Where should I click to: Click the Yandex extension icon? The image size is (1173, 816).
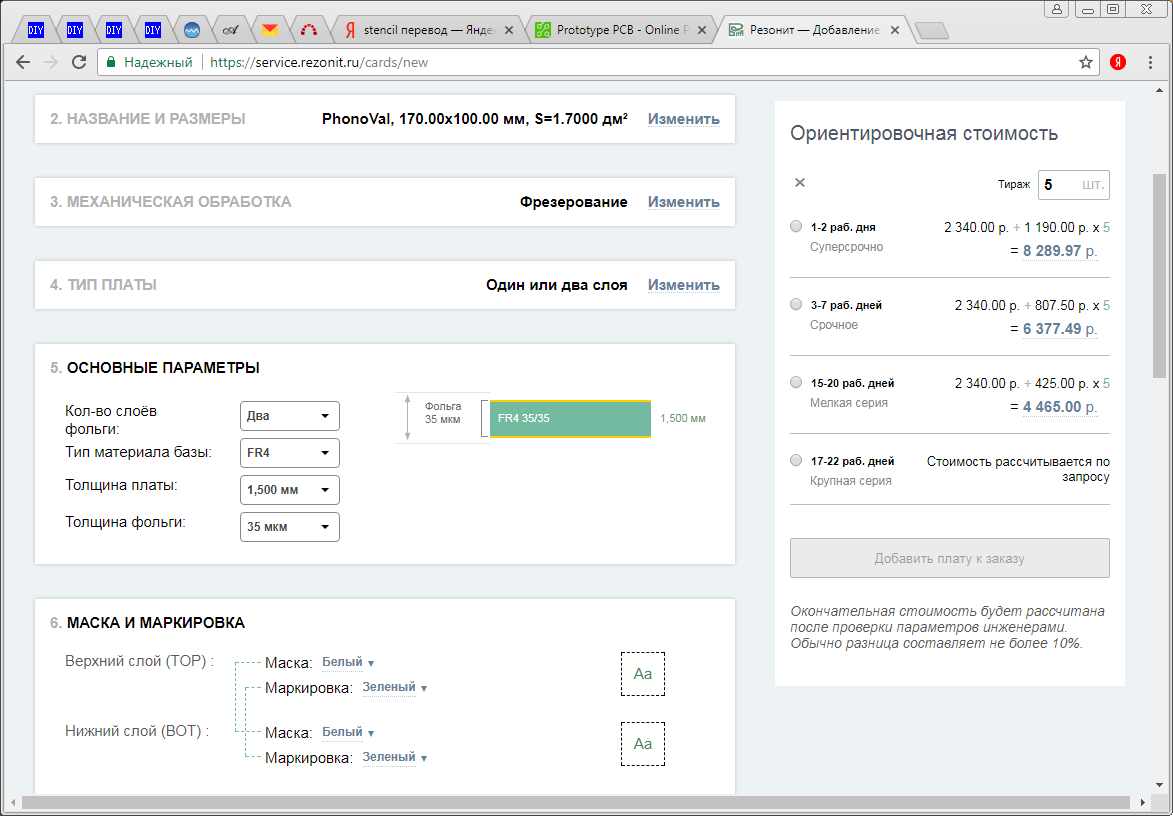(x=1118, y=62)
